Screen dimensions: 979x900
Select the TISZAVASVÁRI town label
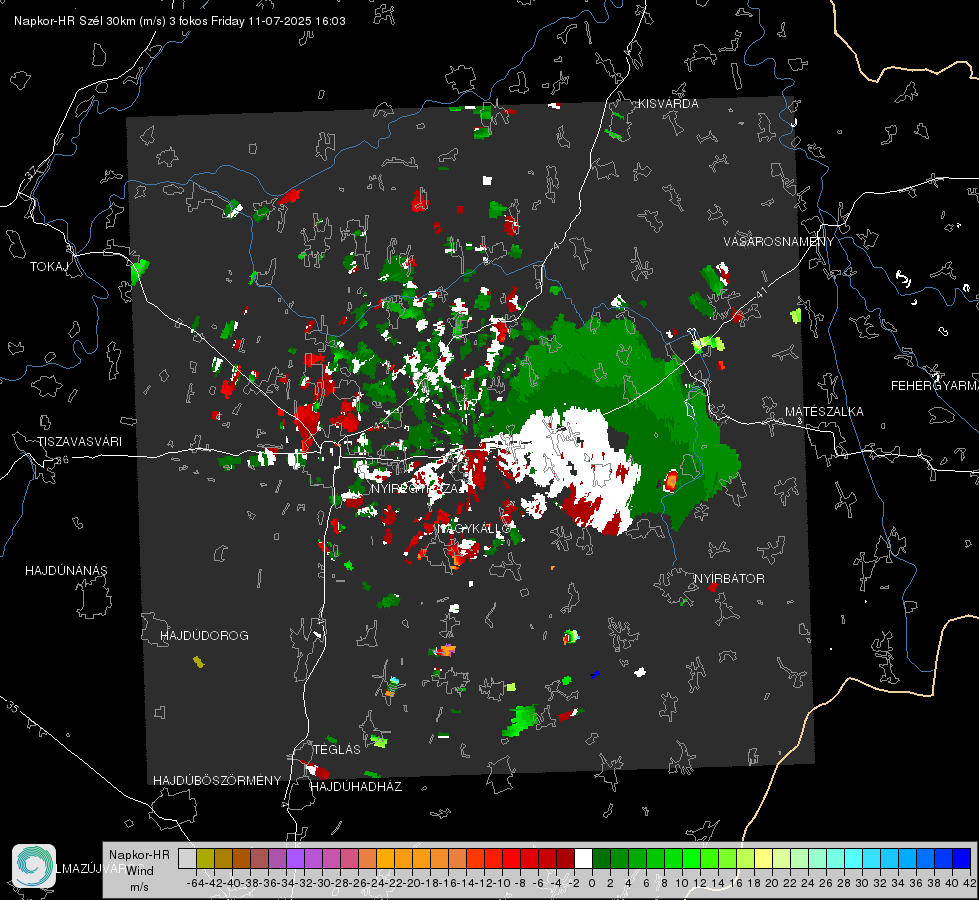79,442
